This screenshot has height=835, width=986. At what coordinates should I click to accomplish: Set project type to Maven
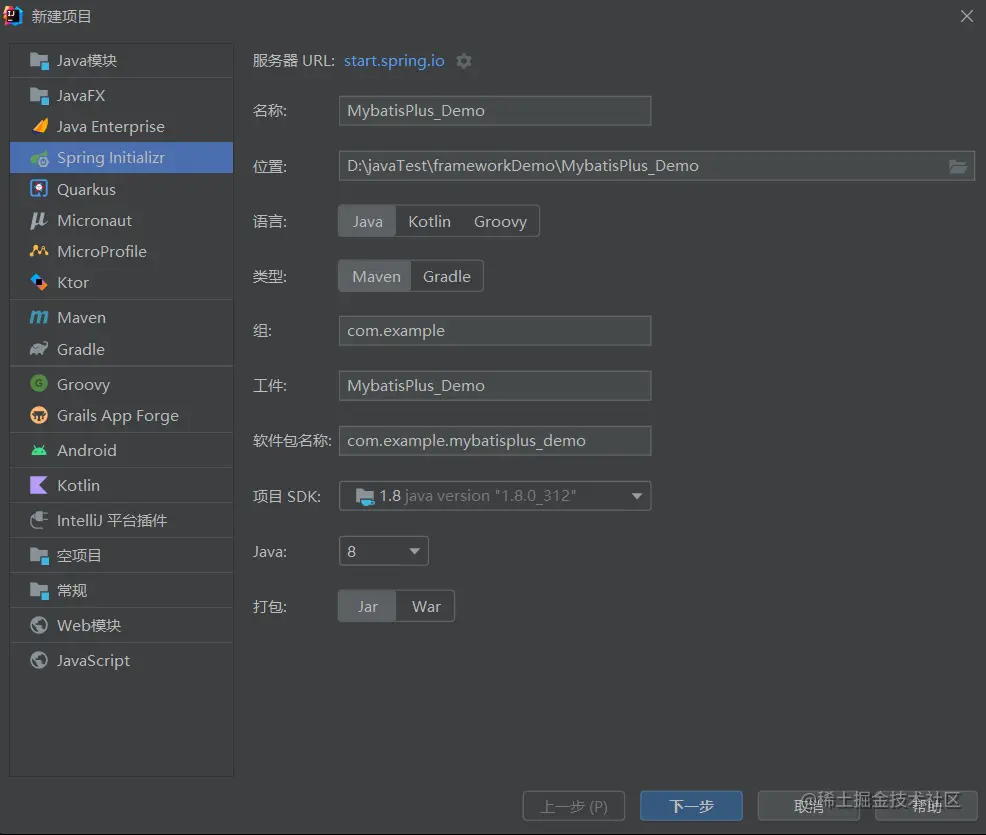click(375, 277)
